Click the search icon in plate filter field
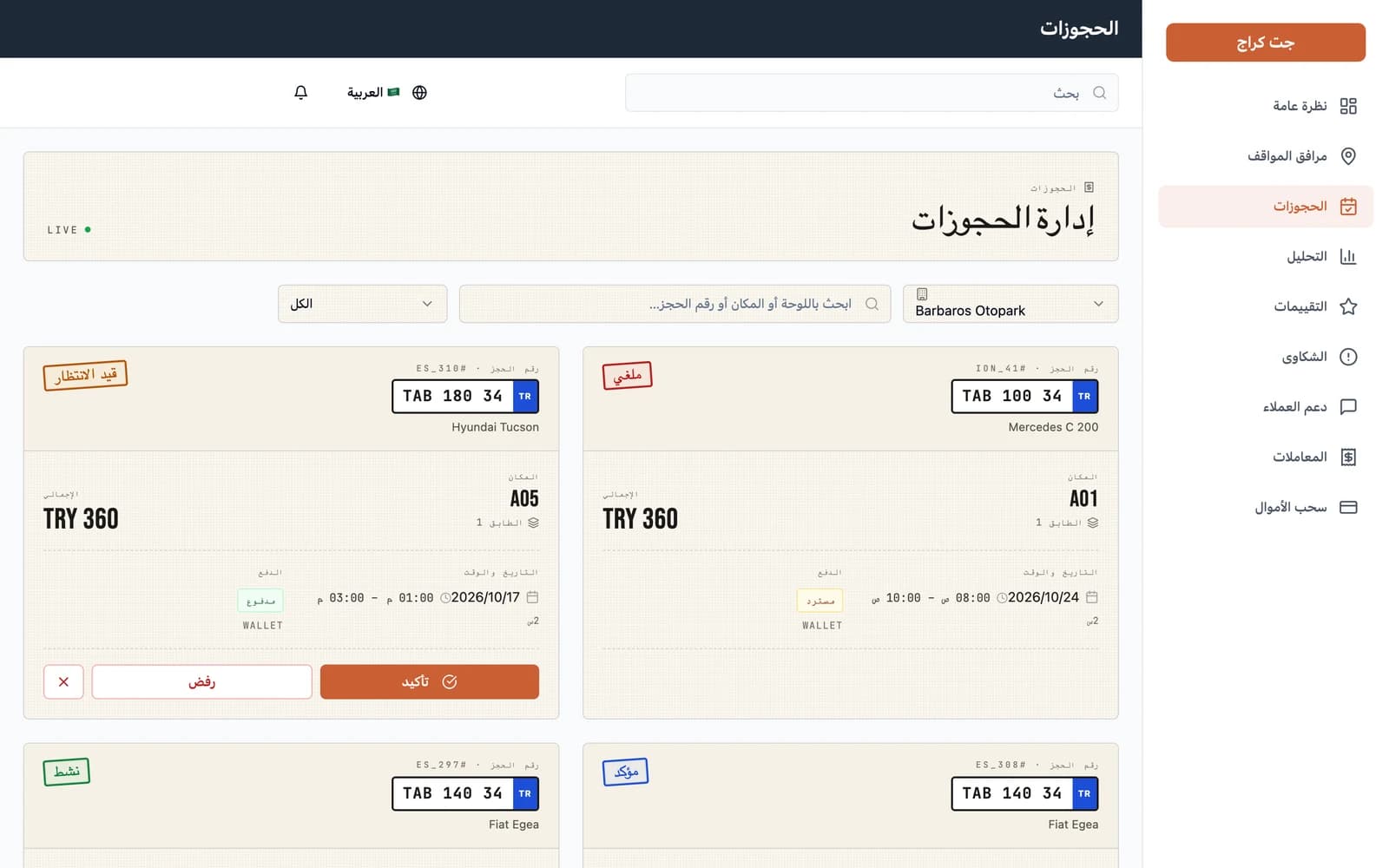 [872, 304]
